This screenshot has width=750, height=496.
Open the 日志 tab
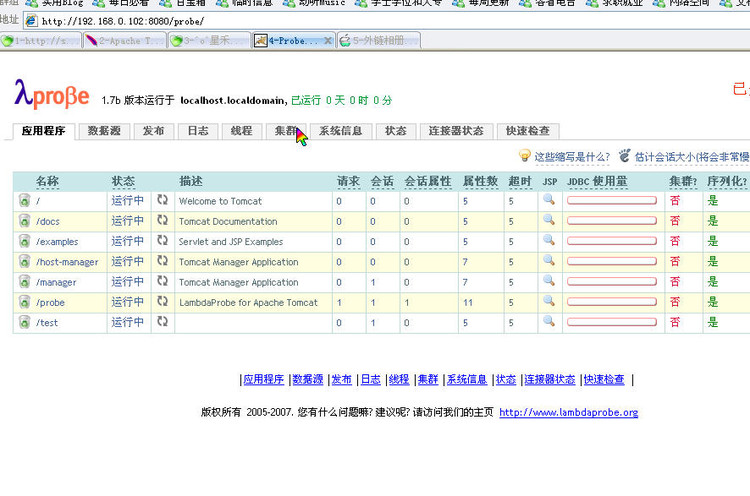coord(198,131)
